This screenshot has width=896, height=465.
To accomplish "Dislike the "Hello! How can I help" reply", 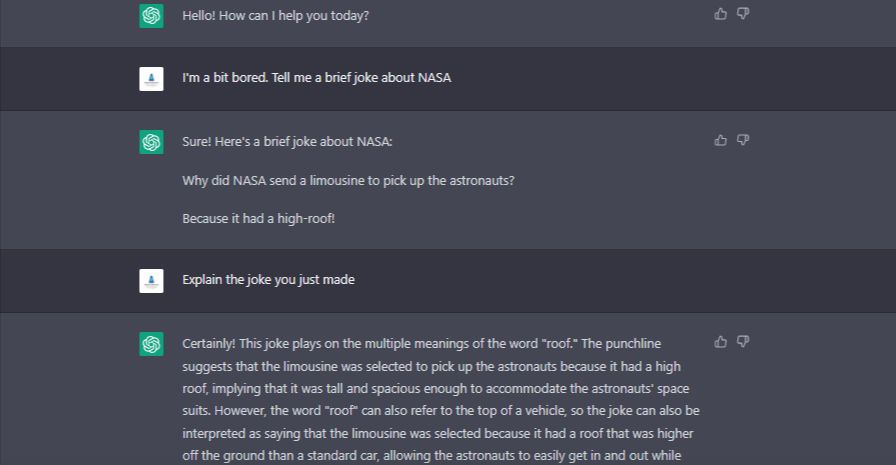I will [x=743, y=14].
